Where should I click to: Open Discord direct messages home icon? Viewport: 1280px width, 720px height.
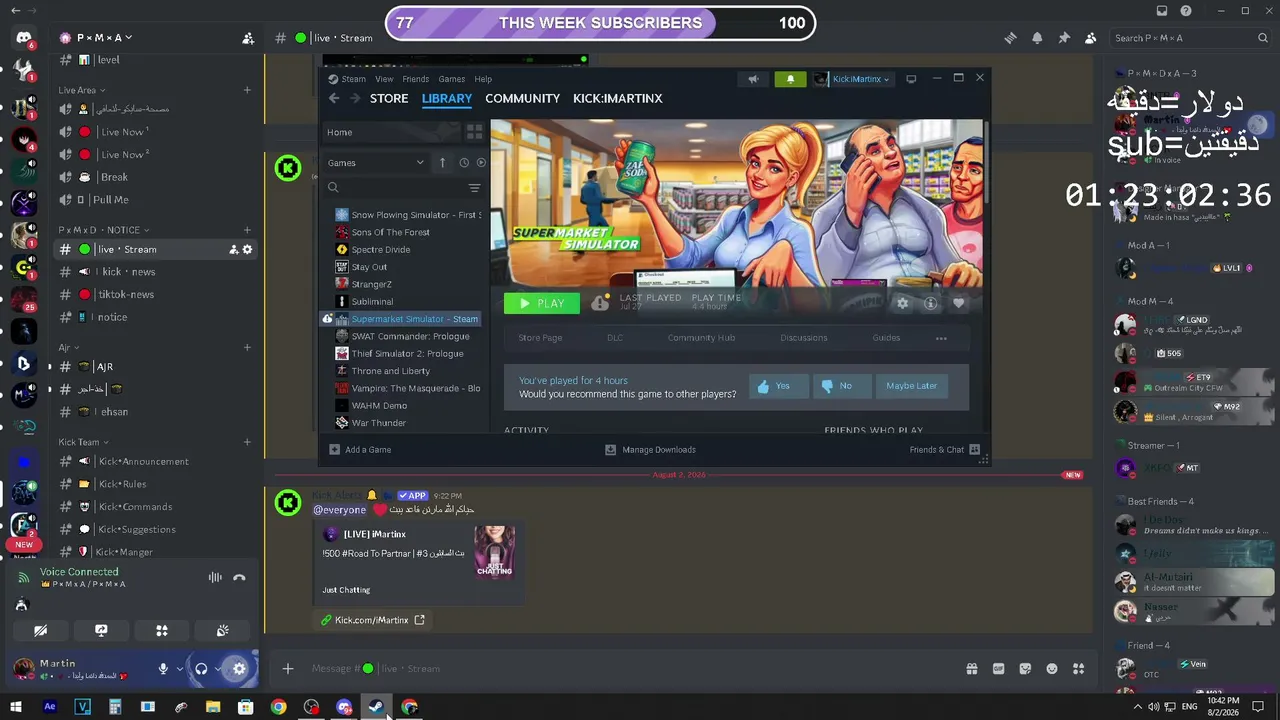(x=24, y=39)
